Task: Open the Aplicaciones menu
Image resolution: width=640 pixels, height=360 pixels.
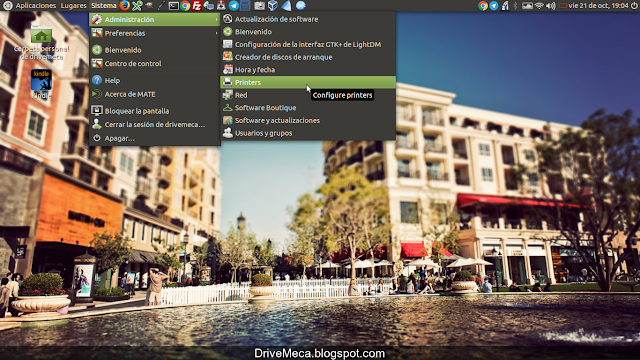Action: pyautogui.click(x=36, y=6)
